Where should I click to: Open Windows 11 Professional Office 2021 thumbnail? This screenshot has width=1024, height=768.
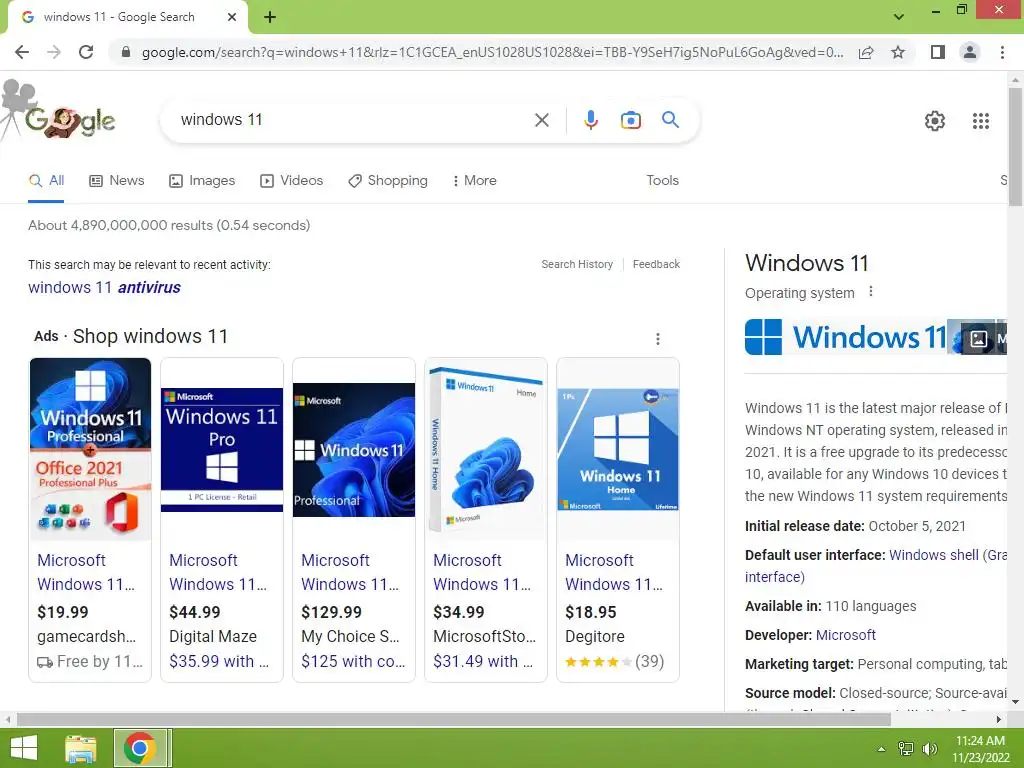(x=90, y=449)
